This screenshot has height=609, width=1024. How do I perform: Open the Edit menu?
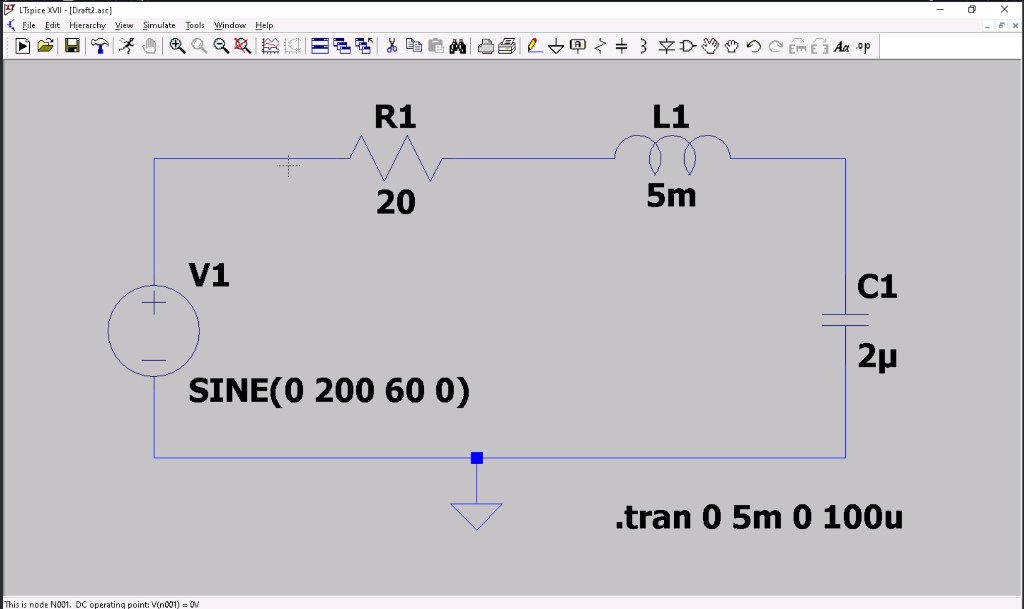[x=51, y=25]
